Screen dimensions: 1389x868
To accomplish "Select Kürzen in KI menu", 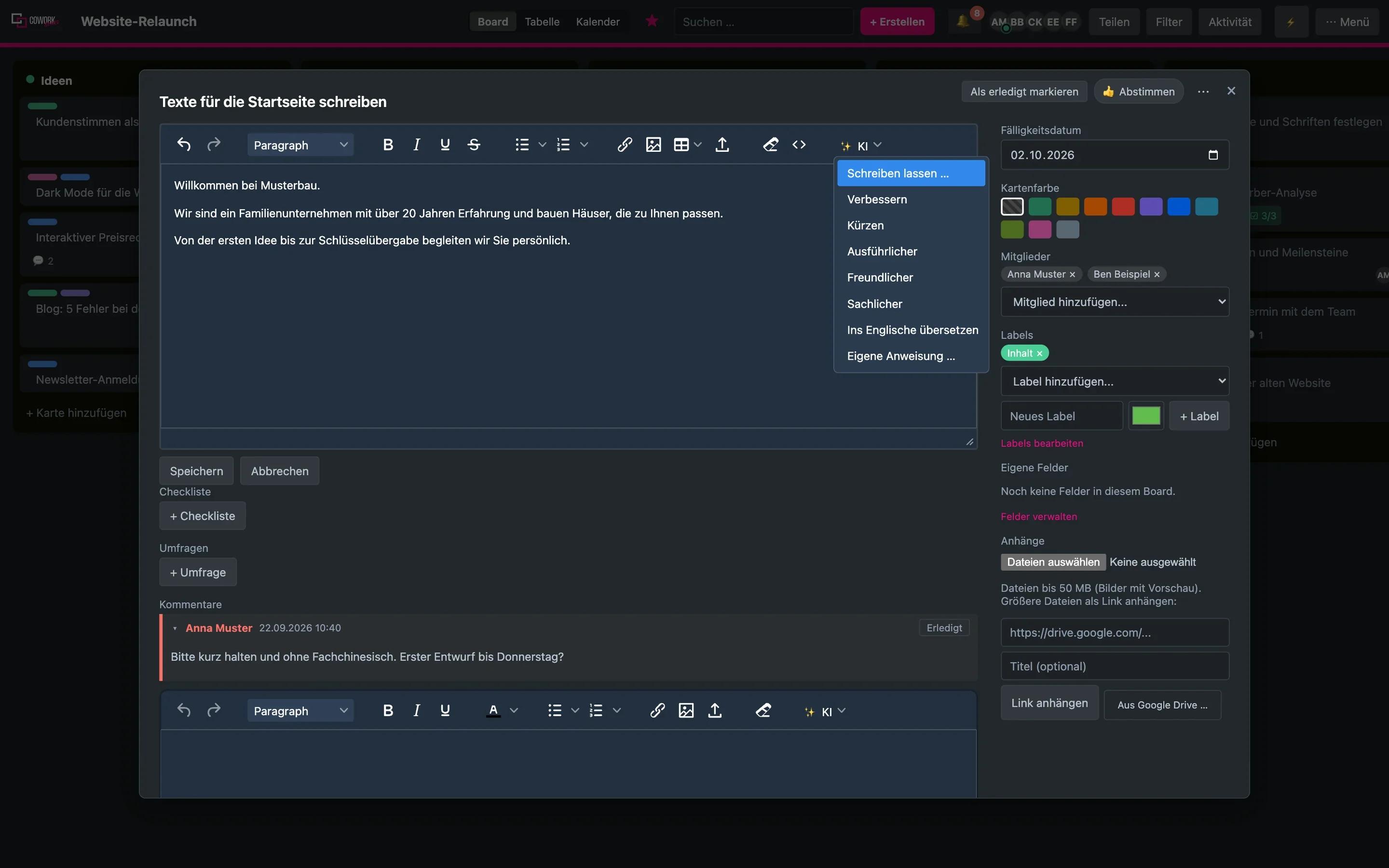I will [x=911, y=226].
